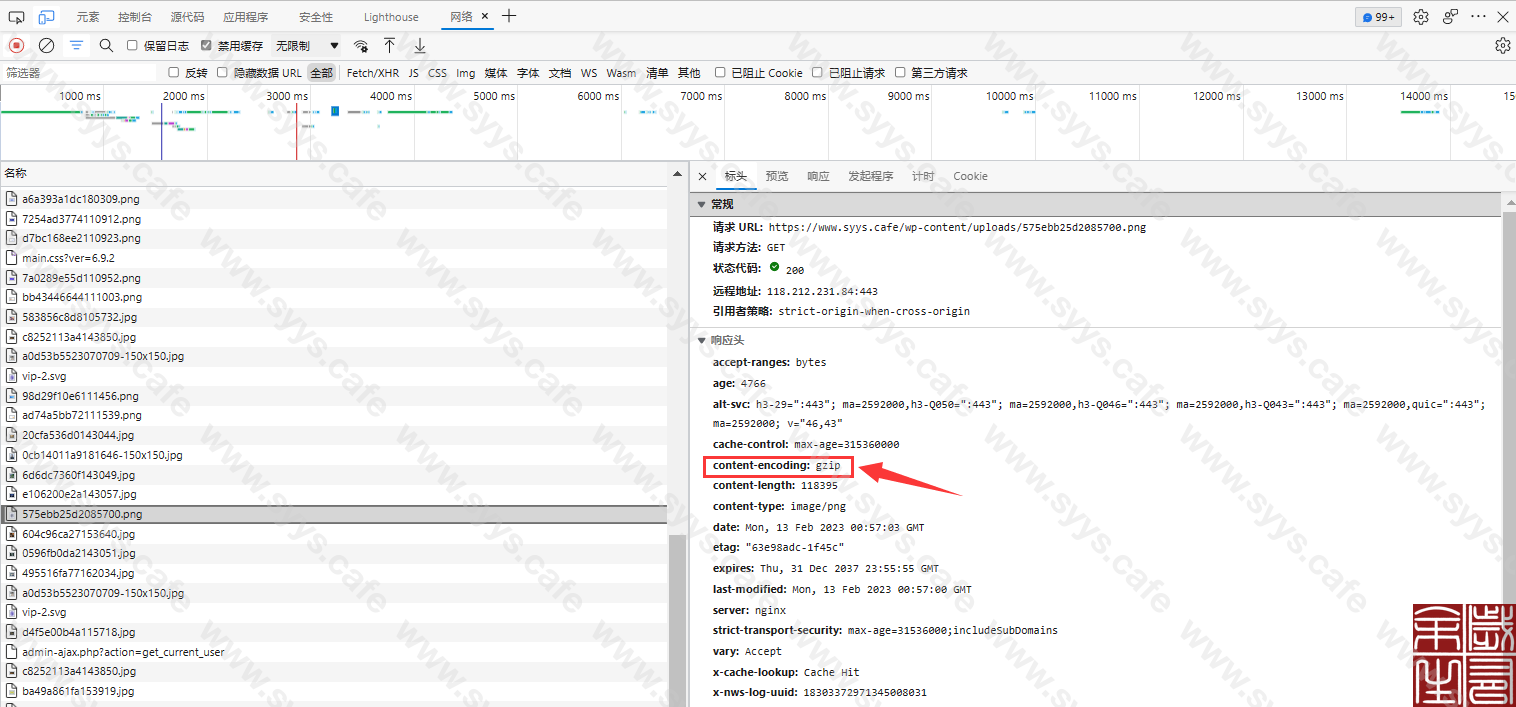
Task: Export HAR file download arrow
Action: coord(420,45)
